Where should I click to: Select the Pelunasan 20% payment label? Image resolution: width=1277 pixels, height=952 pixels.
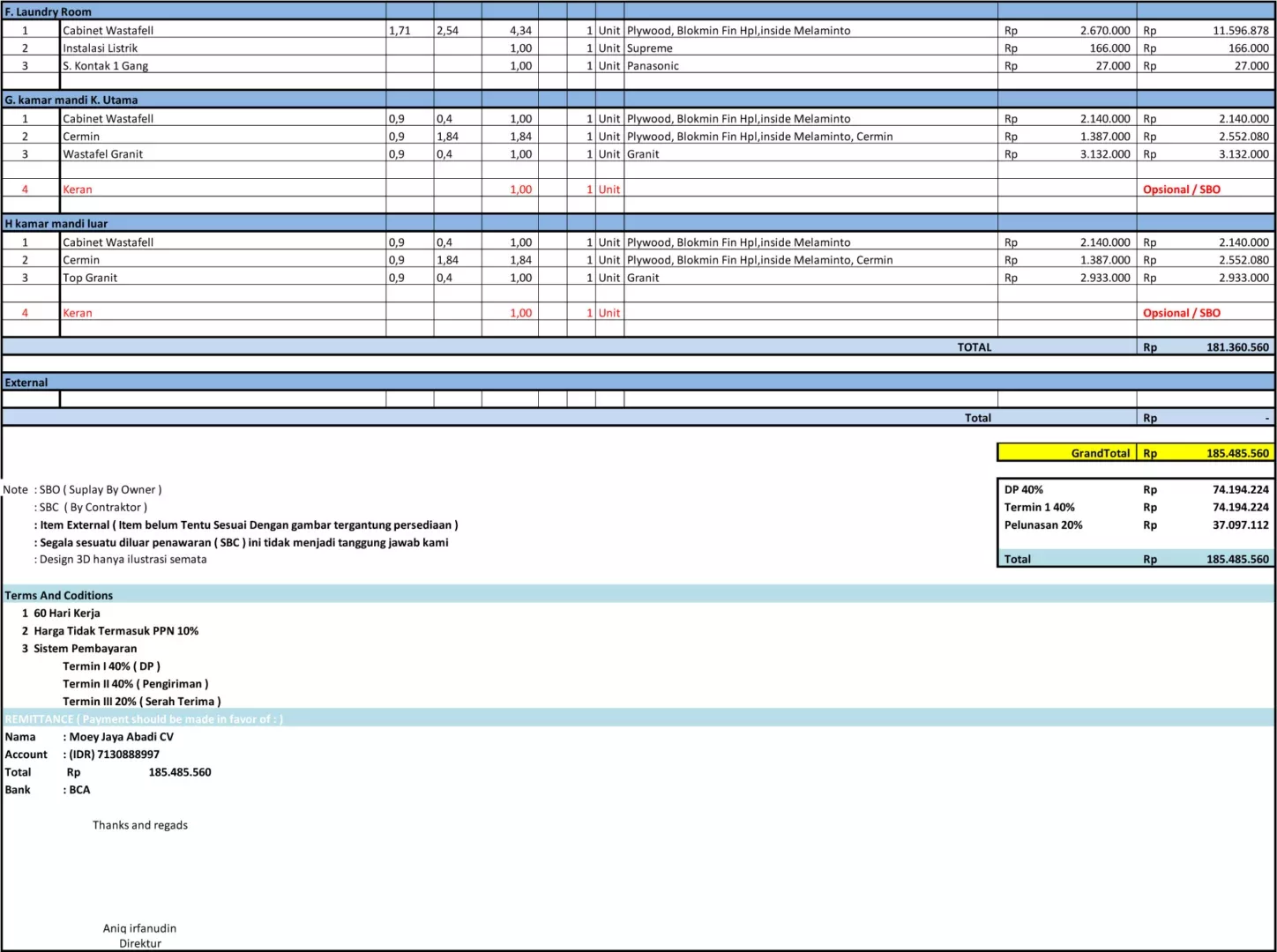[x=1043, y=524]
